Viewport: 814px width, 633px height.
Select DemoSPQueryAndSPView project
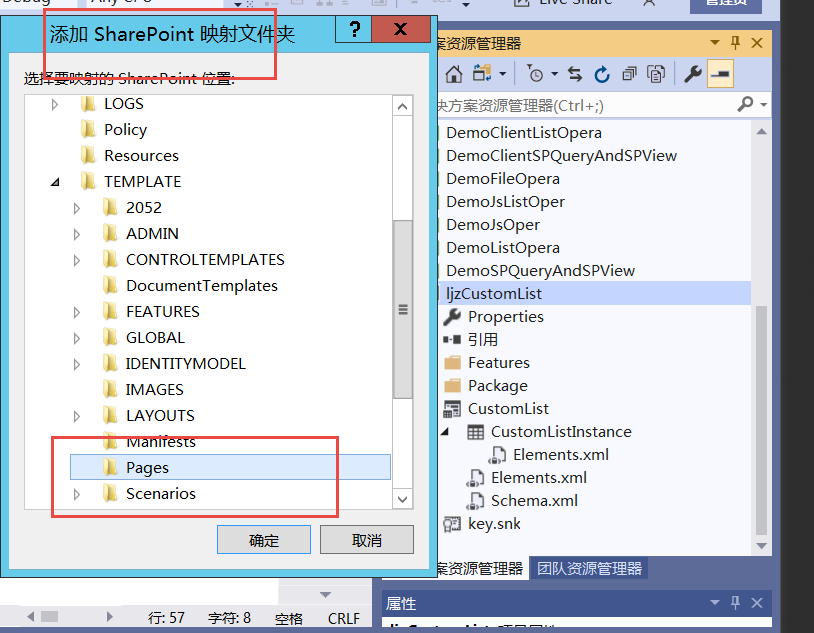(x=540, y=270)
